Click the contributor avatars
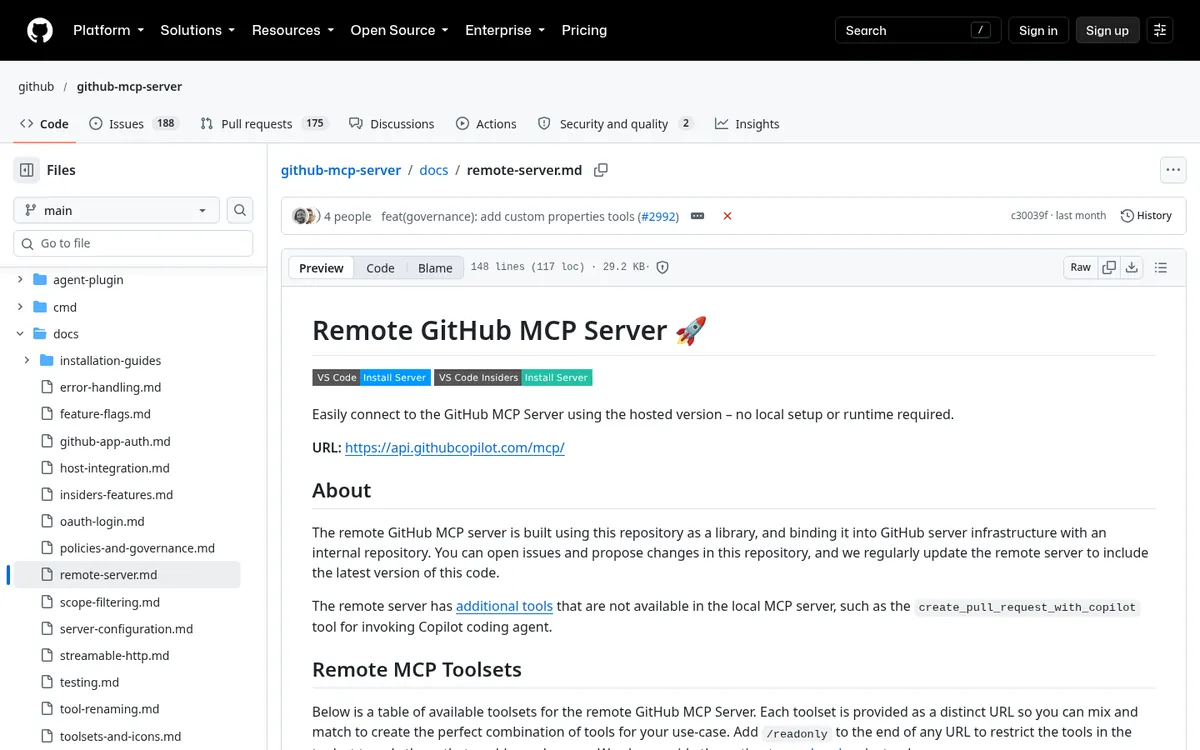The image size is (1200, 750). click(305, 216)
